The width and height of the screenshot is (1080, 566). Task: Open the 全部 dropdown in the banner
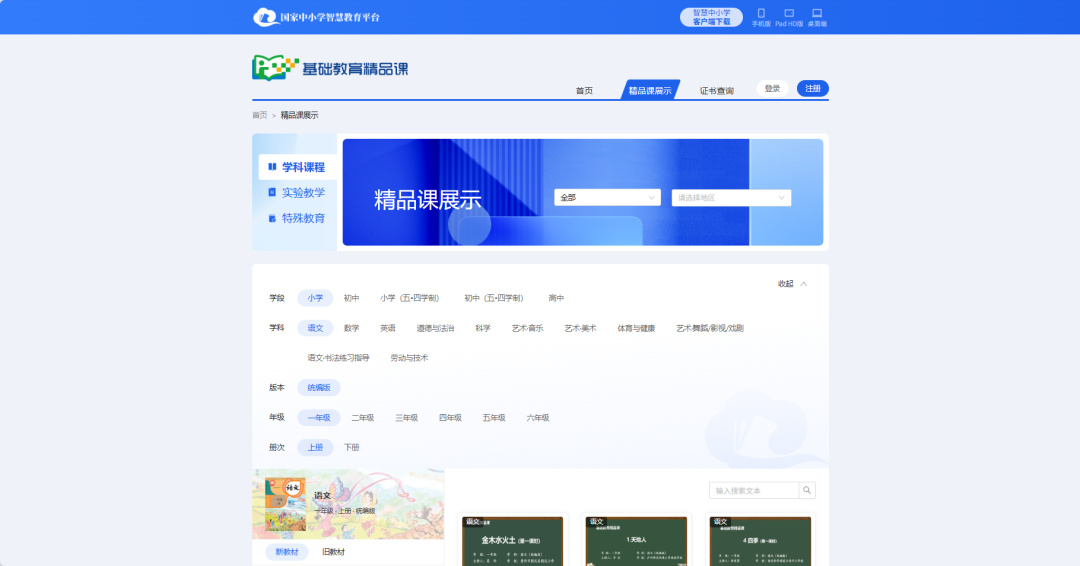point(608,198)
